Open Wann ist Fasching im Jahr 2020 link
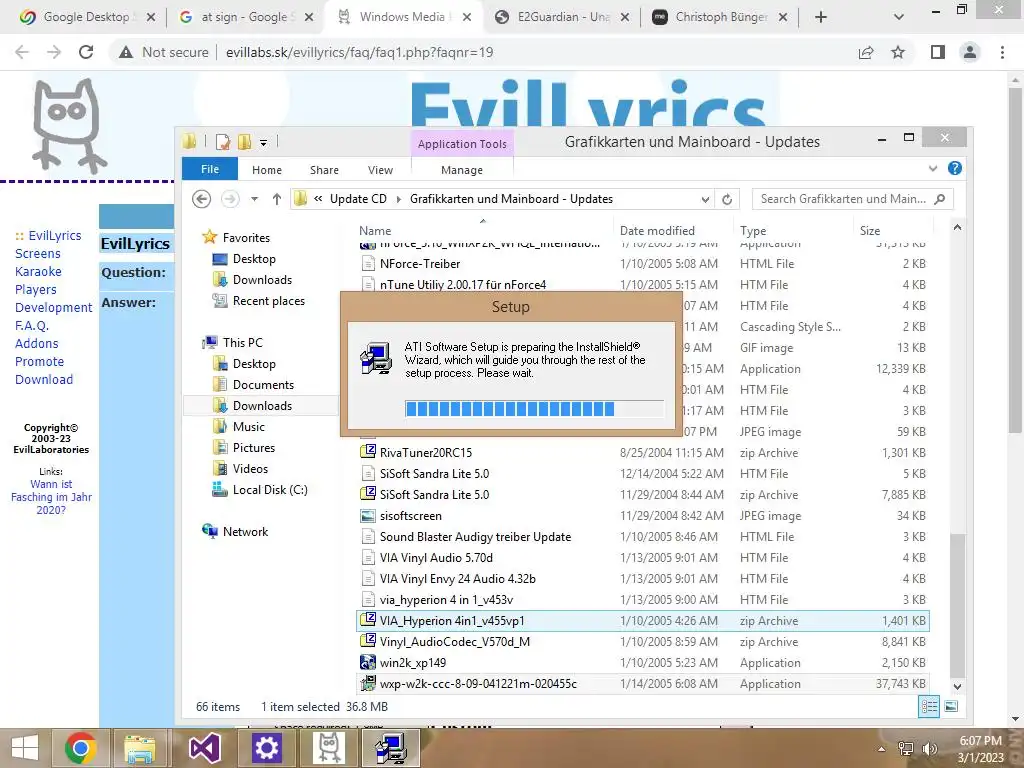1024x768 pixels. point(51,497)
